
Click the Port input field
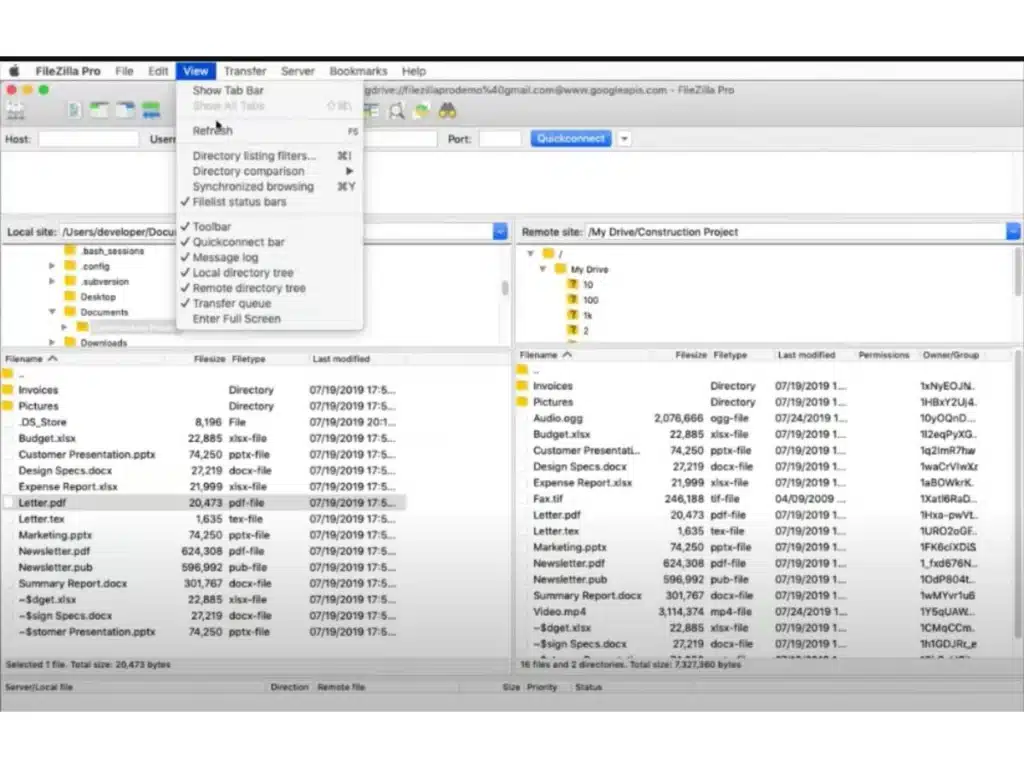(x=500, y=139)
